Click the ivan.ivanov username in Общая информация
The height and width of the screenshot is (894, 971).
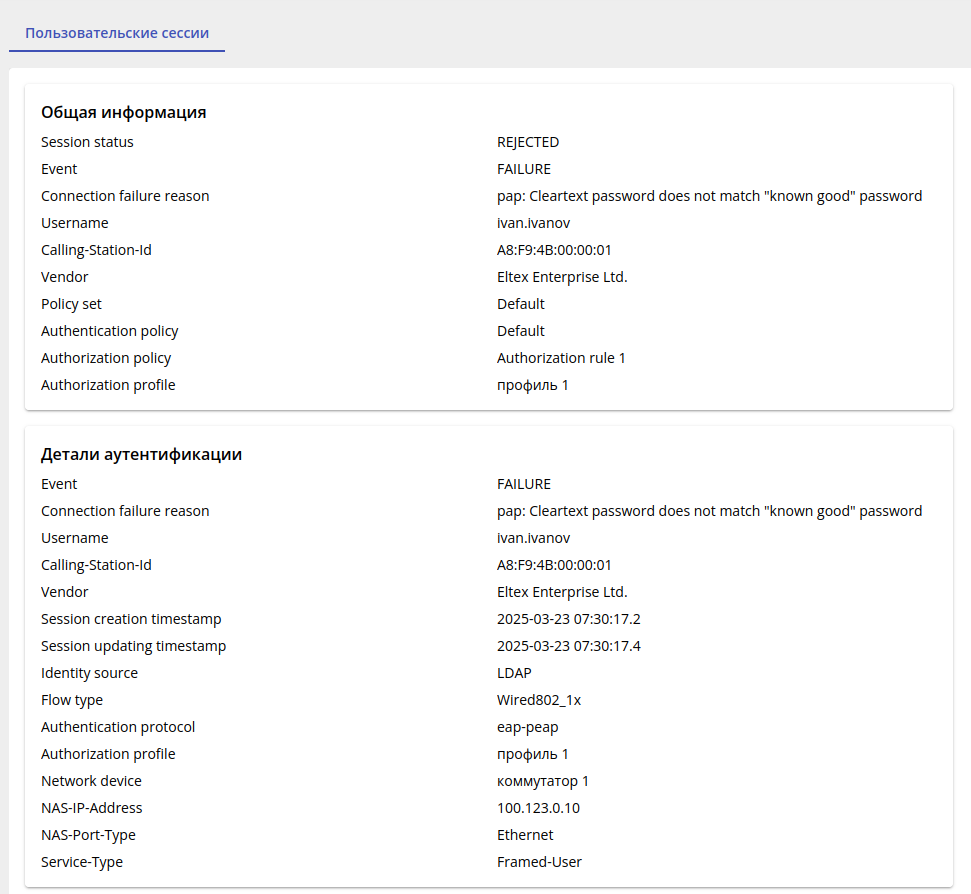pos(533,223)
